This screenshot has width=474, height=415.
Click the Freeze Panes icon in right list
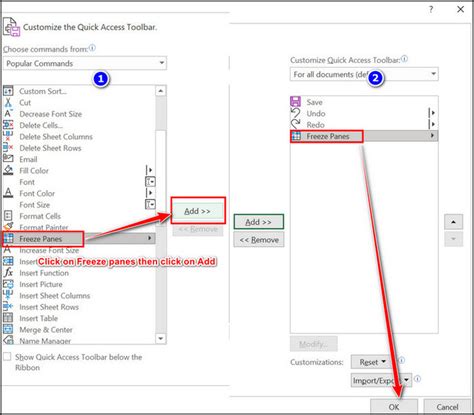296,136
